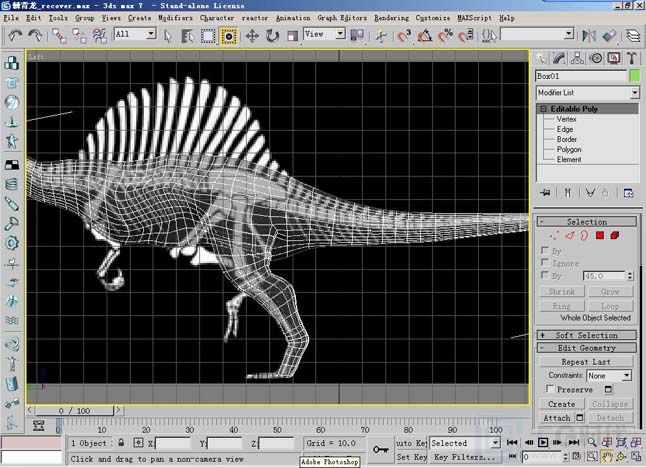
Task: Expand the Soft Selection rollout
Action: [x=587, y=335]
